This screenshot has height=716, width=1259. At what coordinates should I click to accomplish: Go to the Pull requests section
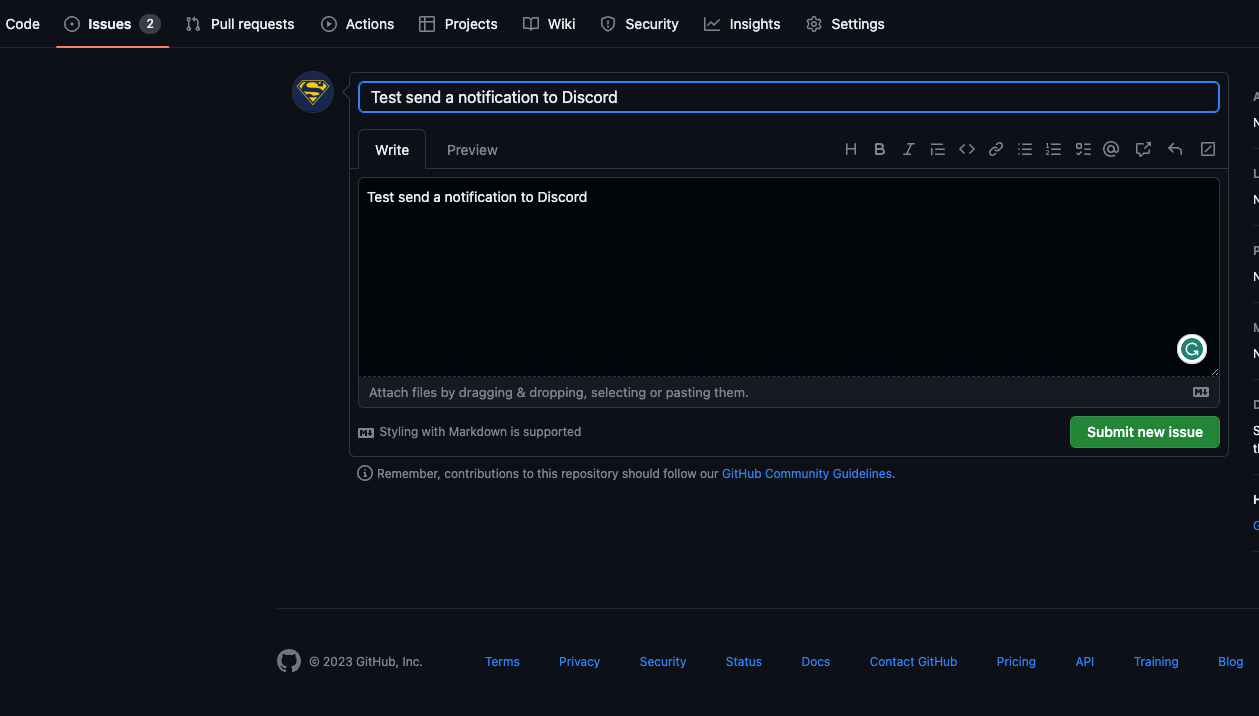(239, 23)
